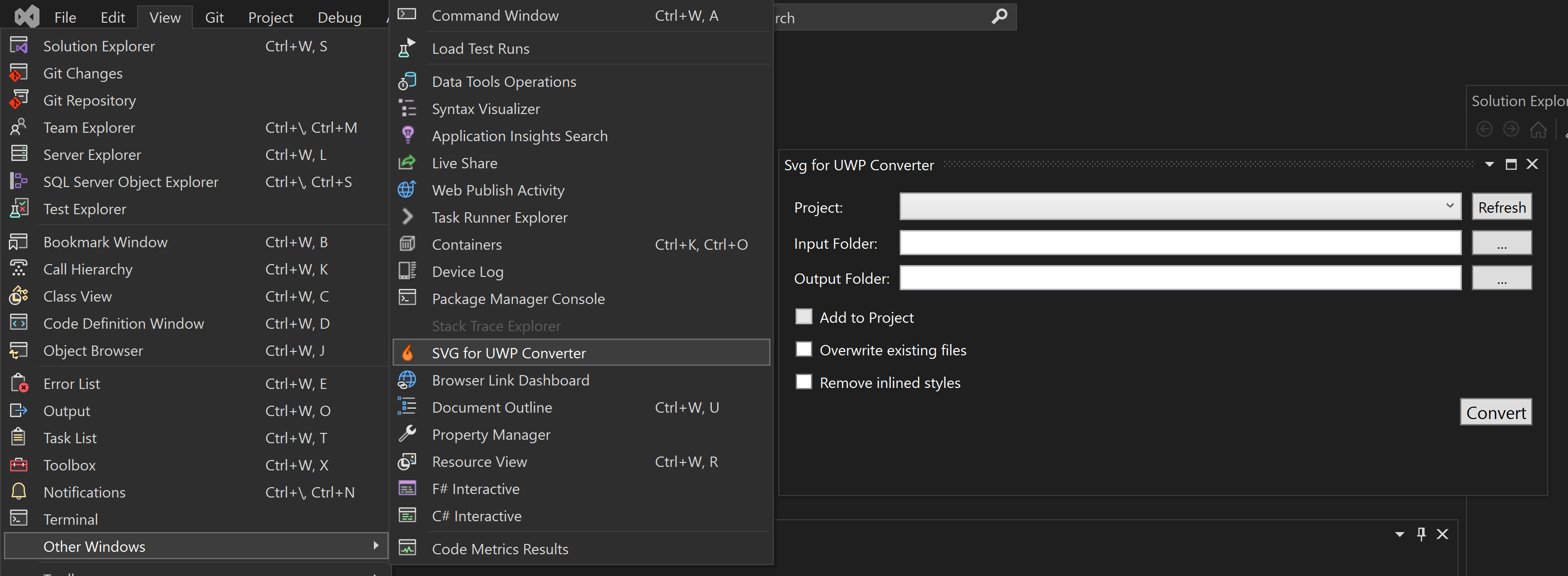Click the Git Changes menu icon
This screenshot has height=576, width=1568.
click(x=19, y=73)
